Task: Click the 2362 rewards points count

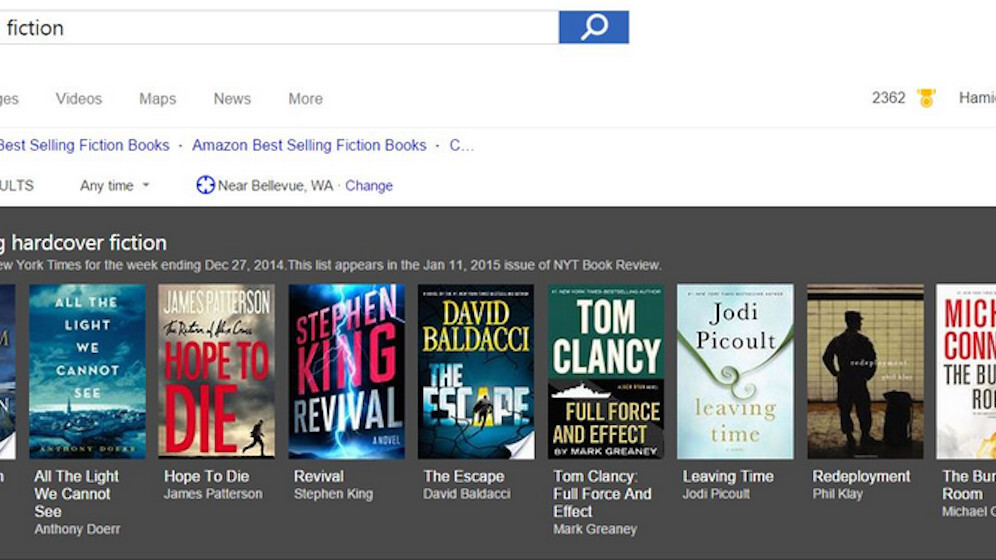Action: click(x=888, y=98)
